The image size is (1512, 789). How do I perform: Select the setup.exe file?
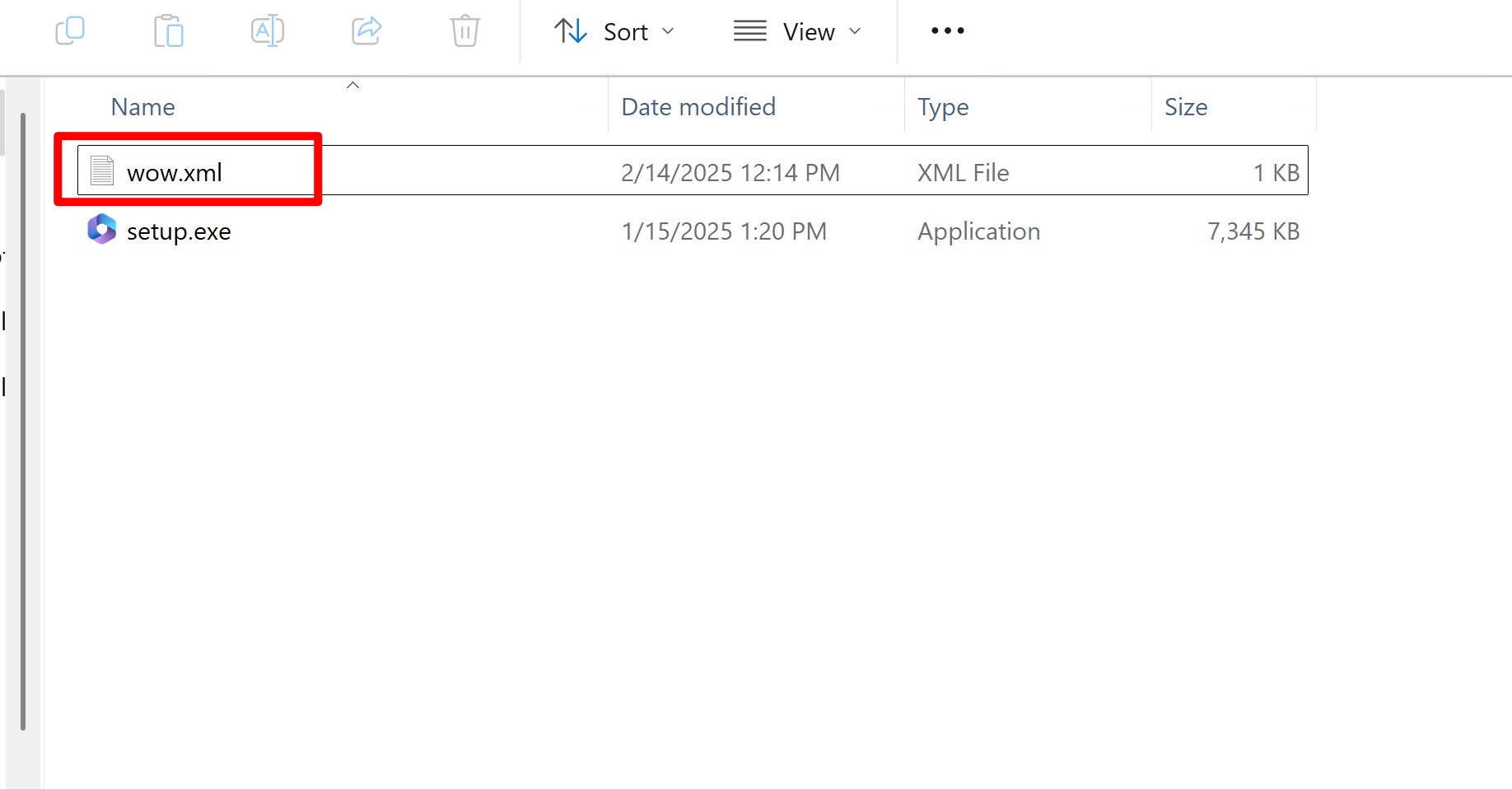pyautogui.click(x=693, y=231)
